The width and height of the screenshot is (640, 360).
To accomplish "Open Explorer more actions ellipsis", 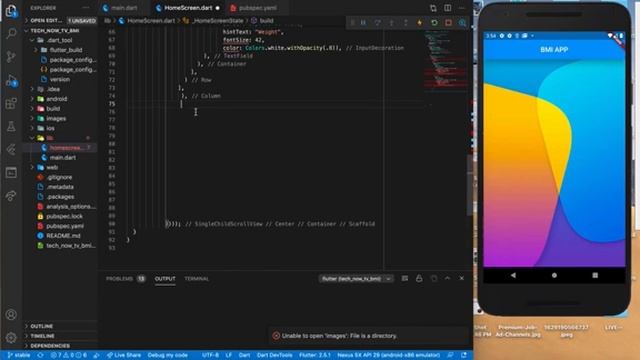I will click(x=86, y=8).
